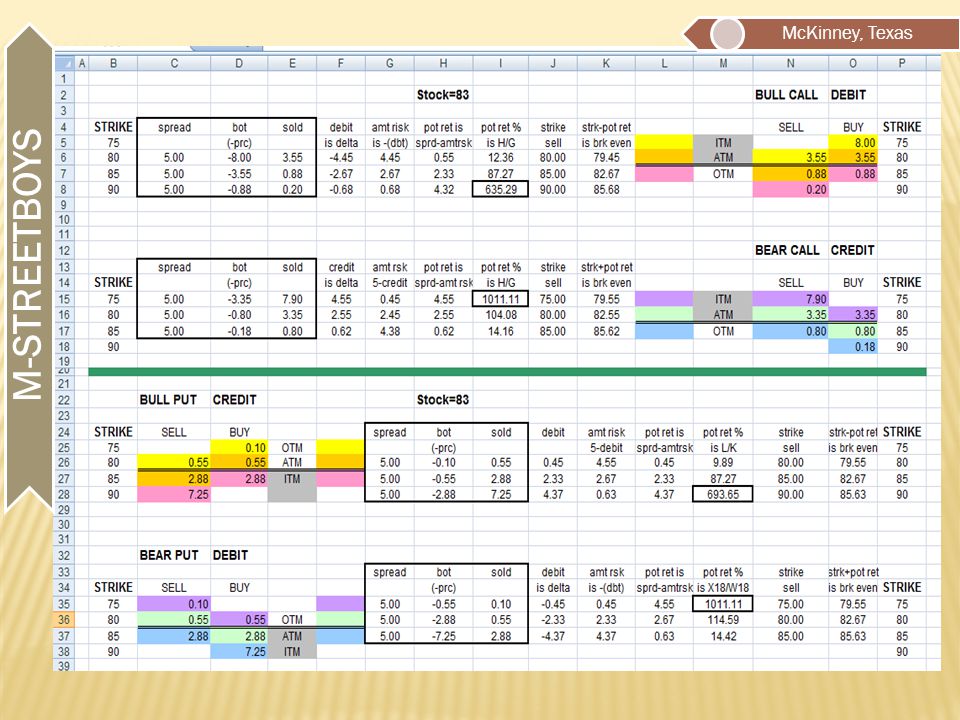The image size is (960, 720).
Task: Click the McKinney, Texas title banner
Action: (822, 33)
